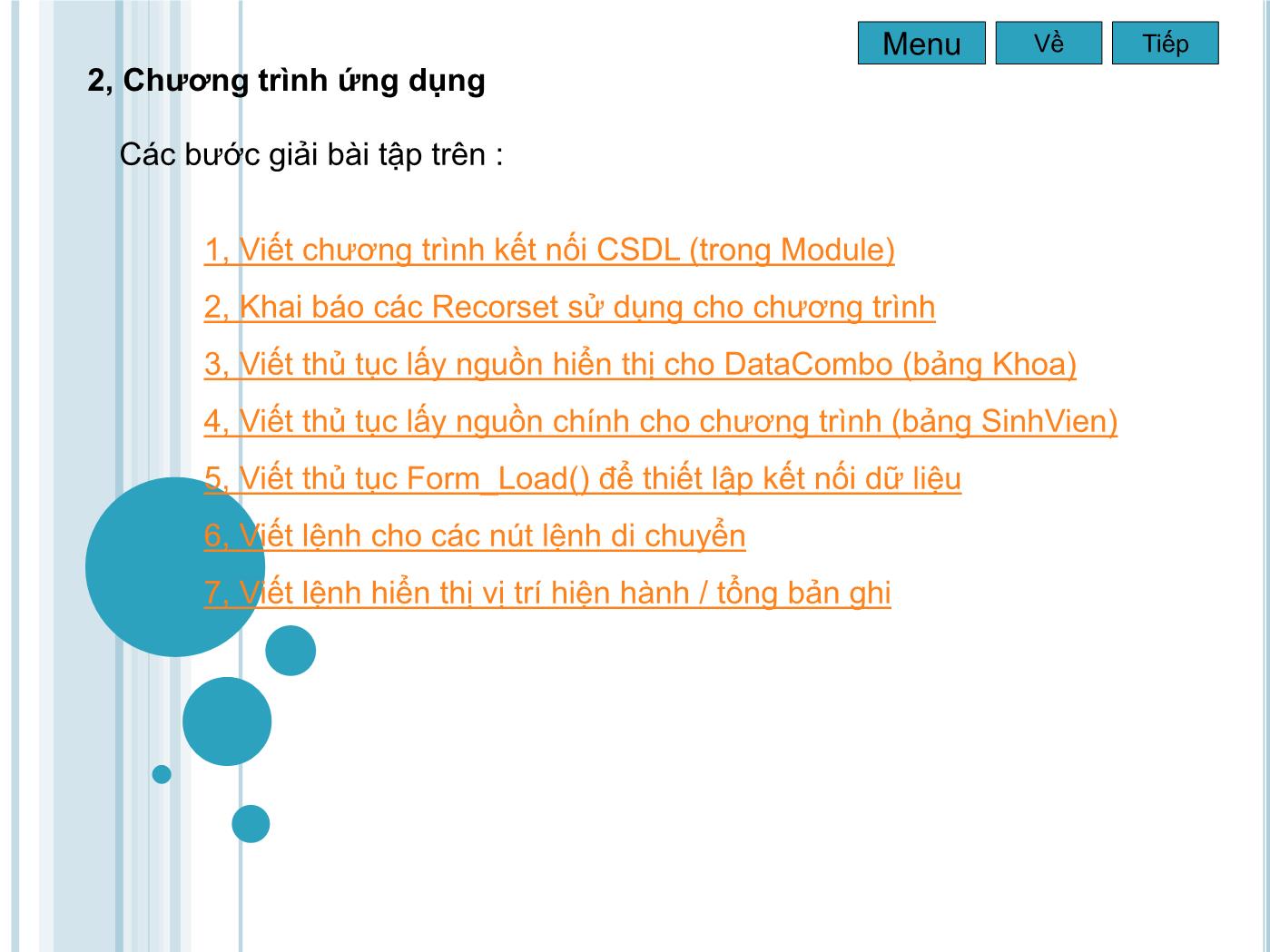Open link 5 about Form_Load() procedure

pyautogui.click(x=582, y=478)
